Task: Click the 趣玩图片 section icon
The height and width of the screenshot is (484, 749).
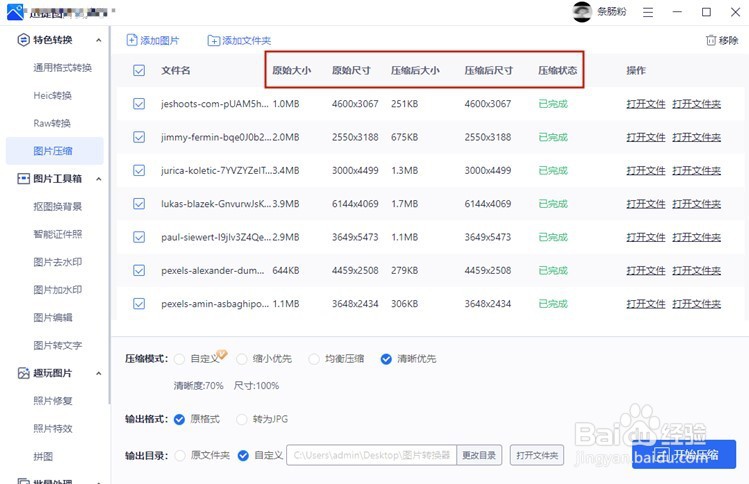Action: [x=23, y=373]
